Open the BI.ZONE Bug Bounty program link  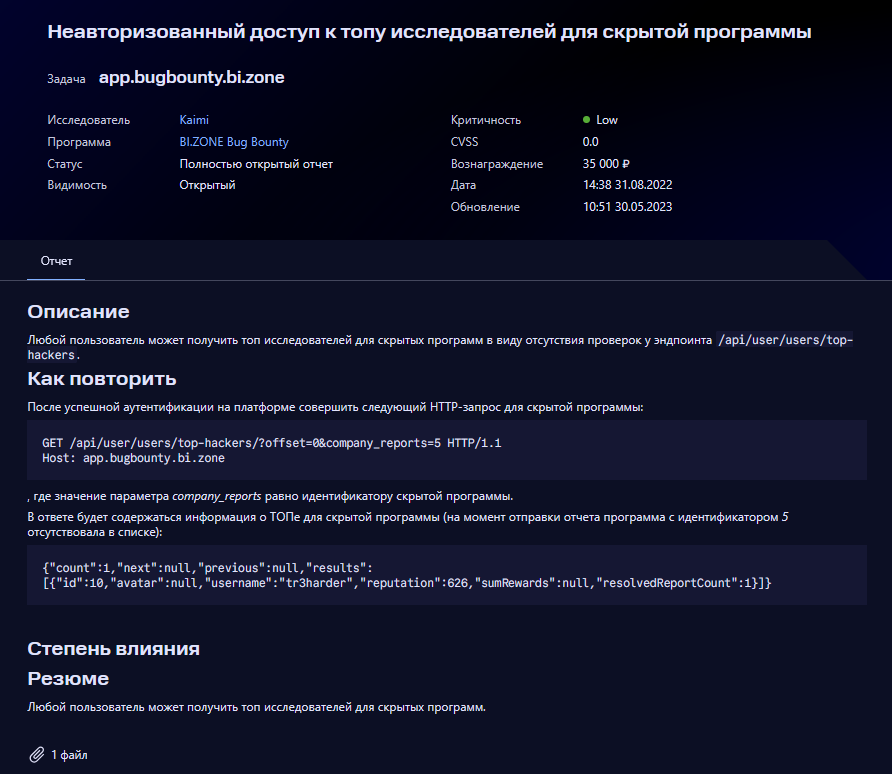click(x=234, y=142)
